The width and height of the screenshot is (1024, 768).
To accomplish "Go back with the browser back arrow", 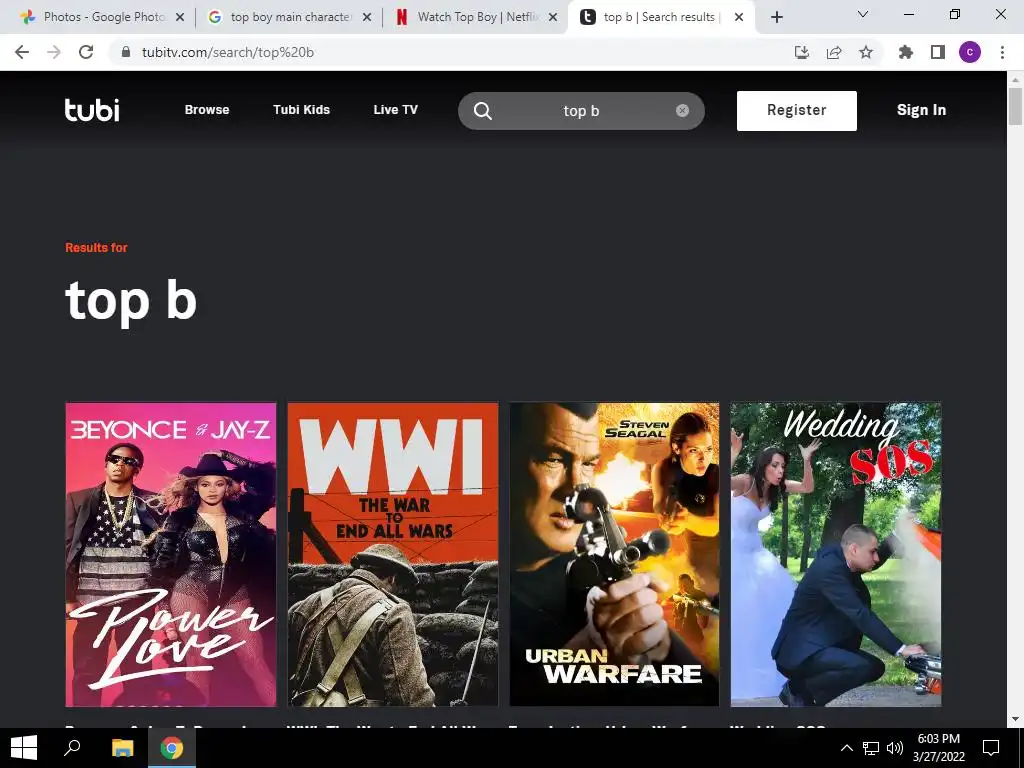I will pos(22,52).
